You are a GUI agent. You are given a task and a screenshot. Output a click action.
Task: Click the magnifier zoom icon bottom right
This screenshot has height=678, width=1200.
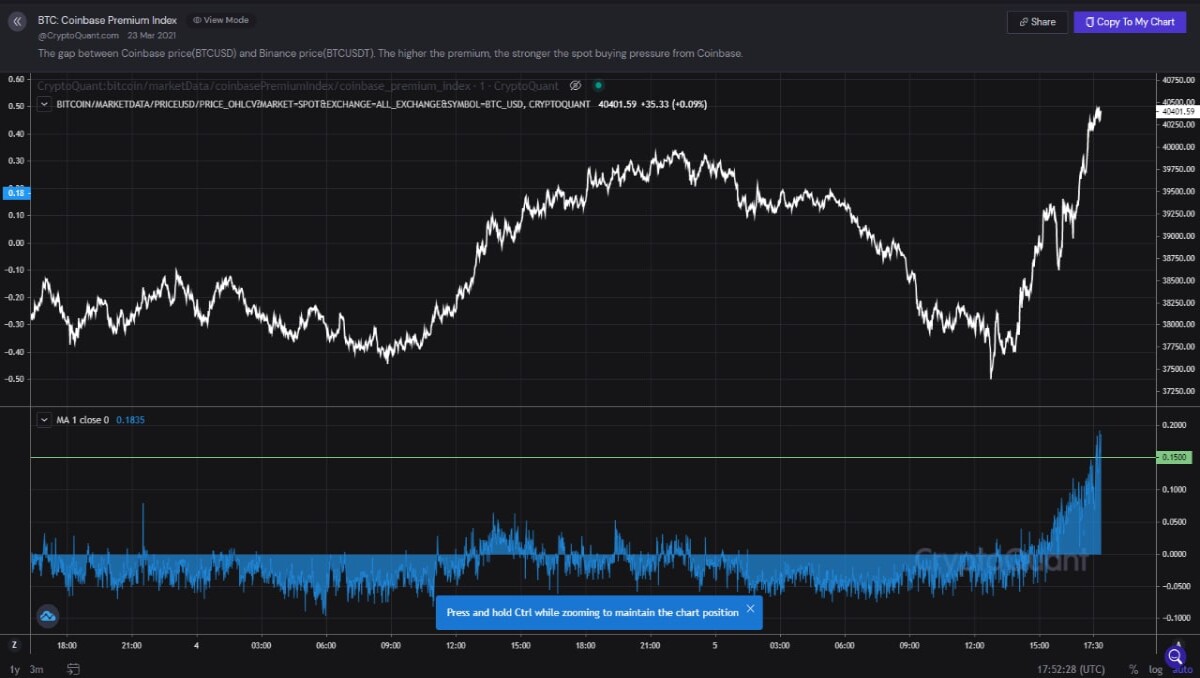tap(1176, 656)
